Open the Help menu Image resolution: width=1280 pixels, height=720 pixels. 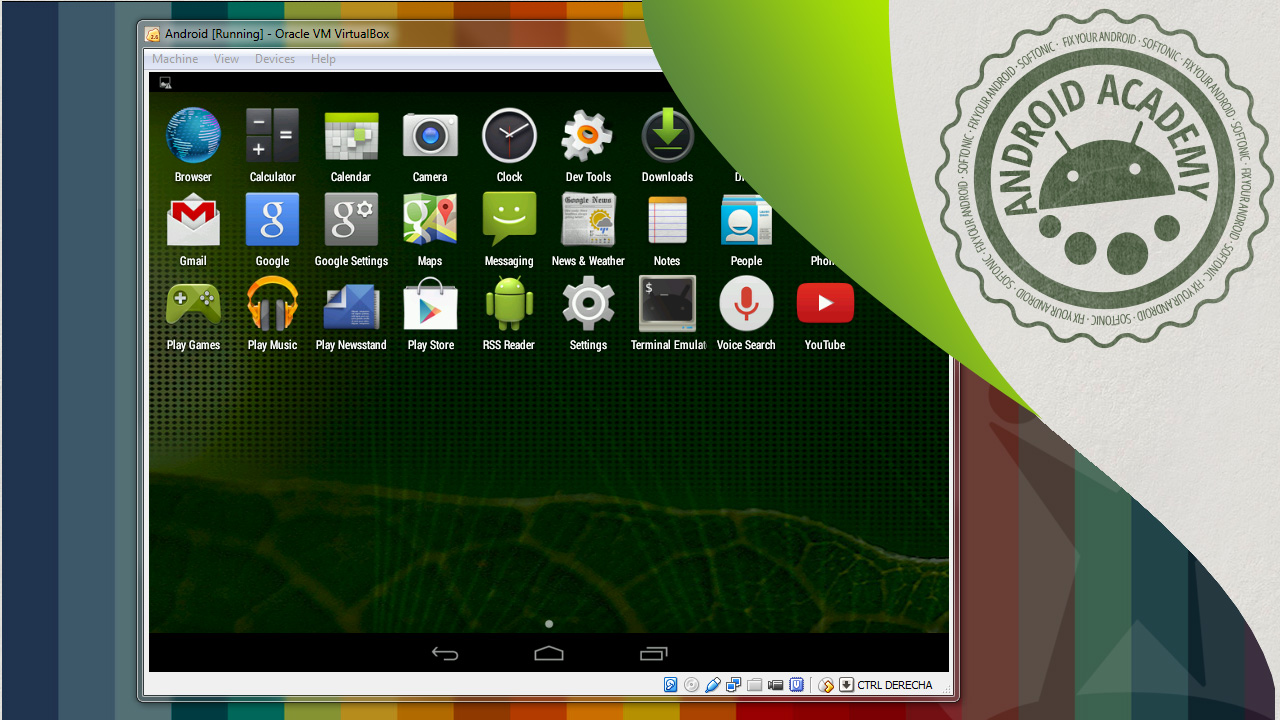323,59
